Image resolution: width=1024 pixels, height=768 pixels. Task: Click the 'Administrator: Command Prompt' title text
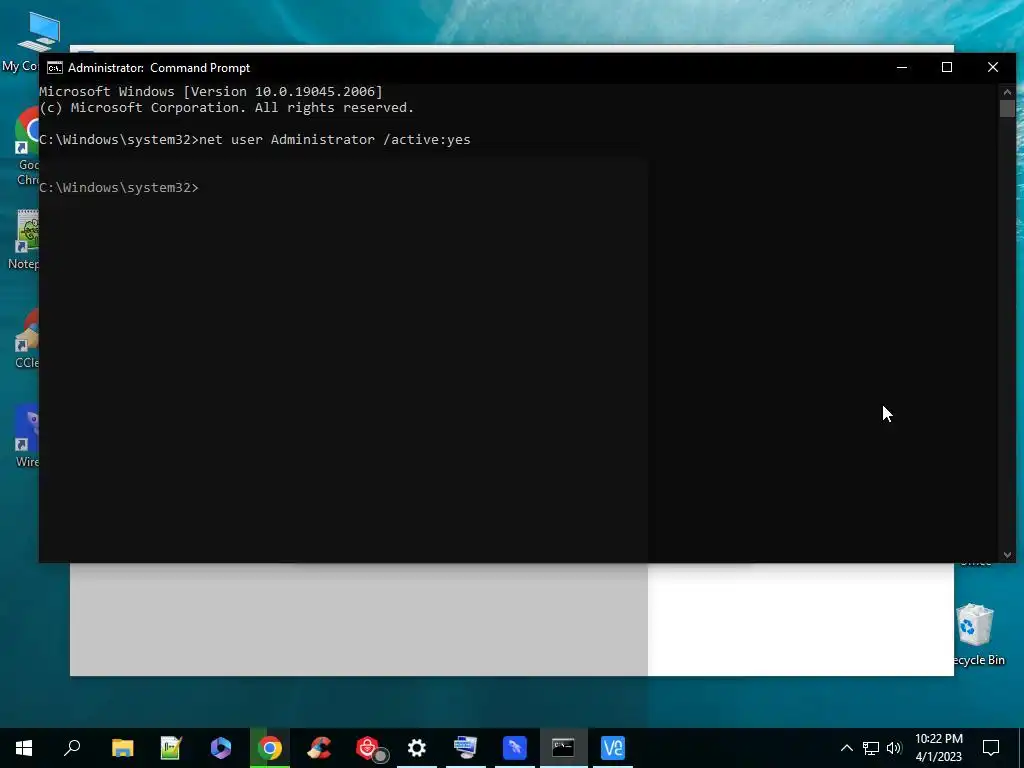(x=159, y=68)
